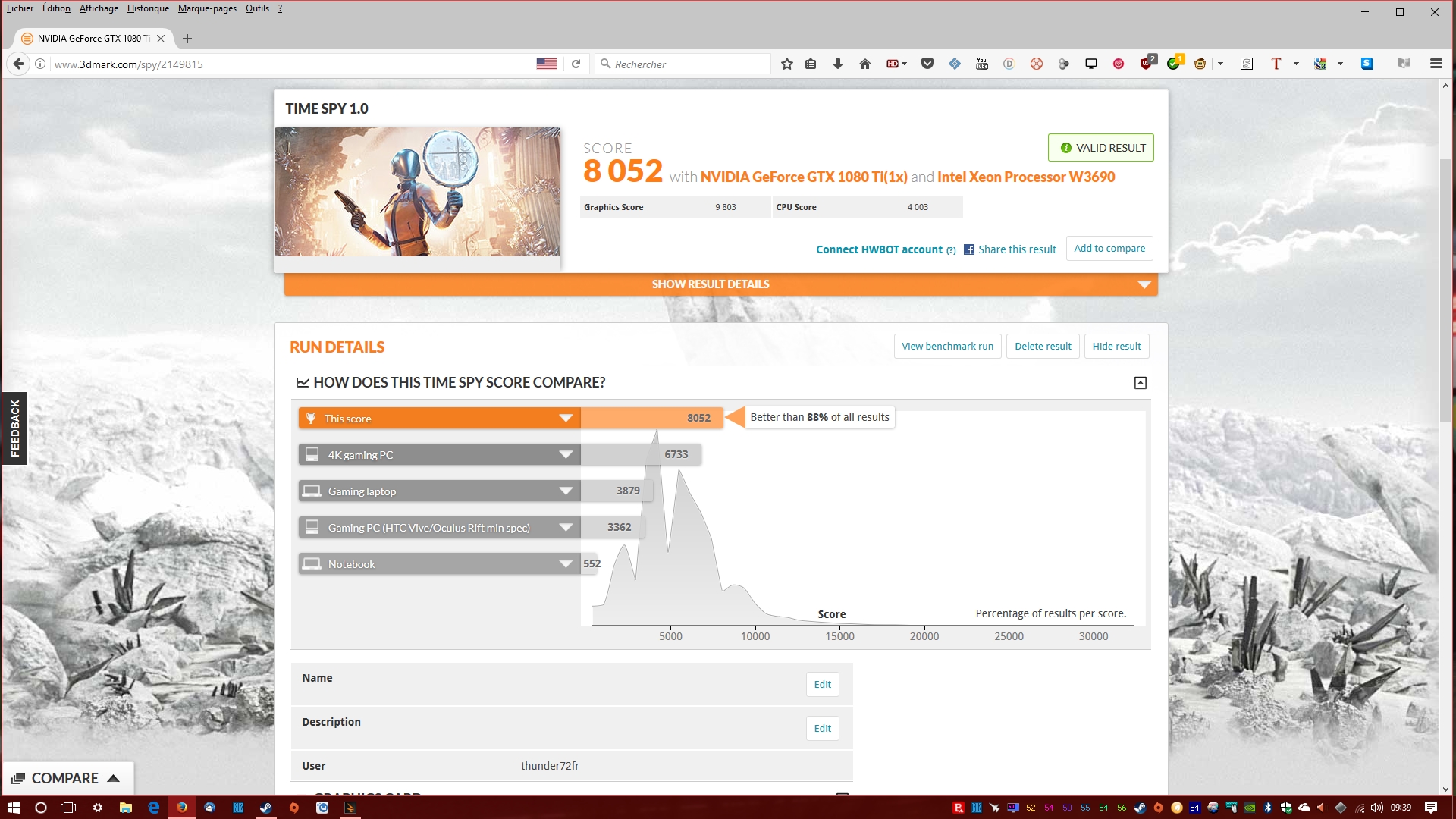Open the Firefox hamburger menu

(1436, 64)
